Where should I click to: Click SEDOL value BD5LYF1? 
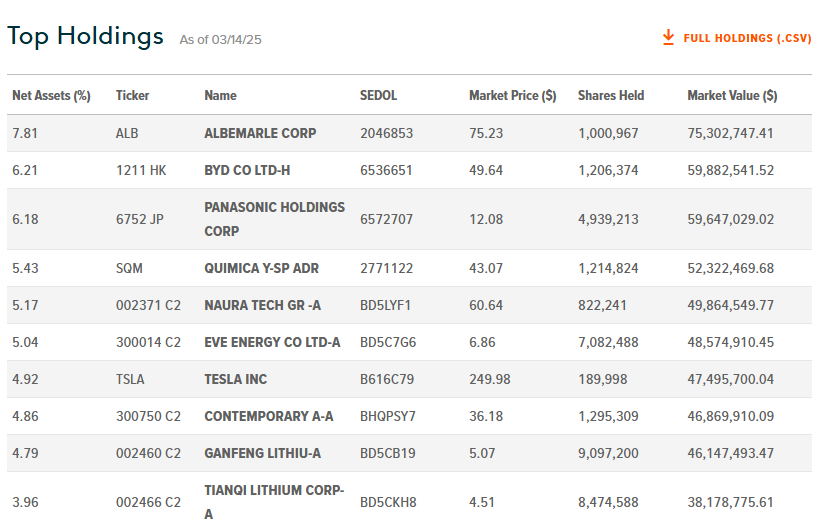click(385, 305)
